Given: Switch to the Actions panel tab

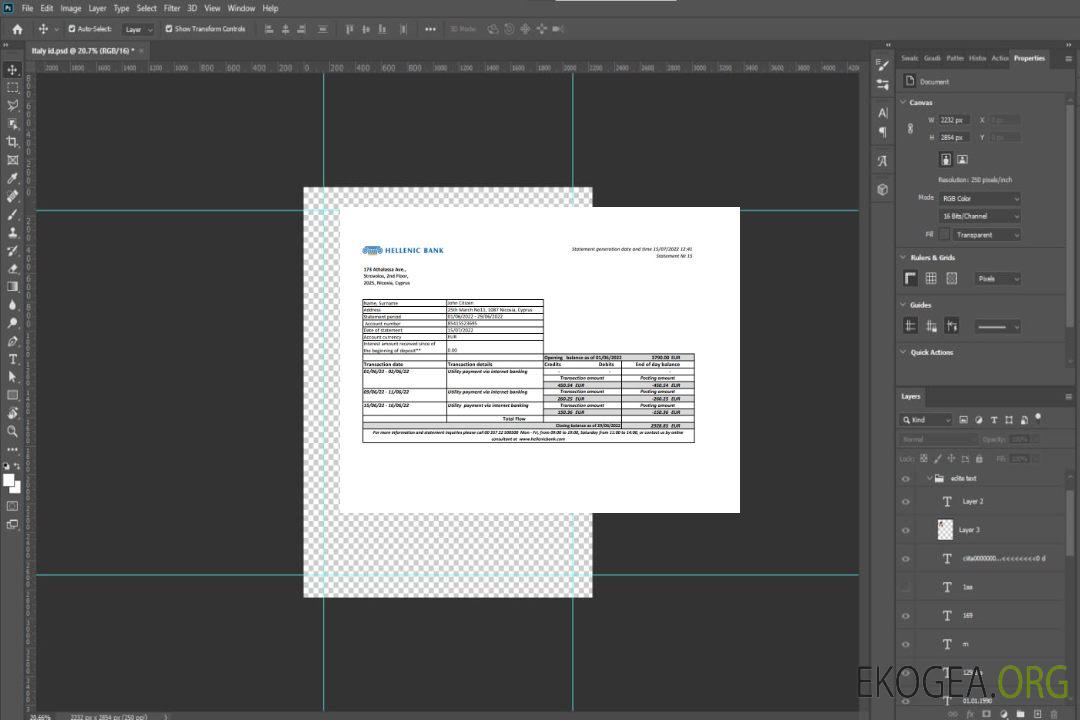Looking at the screenshot, I should point(999,58).
